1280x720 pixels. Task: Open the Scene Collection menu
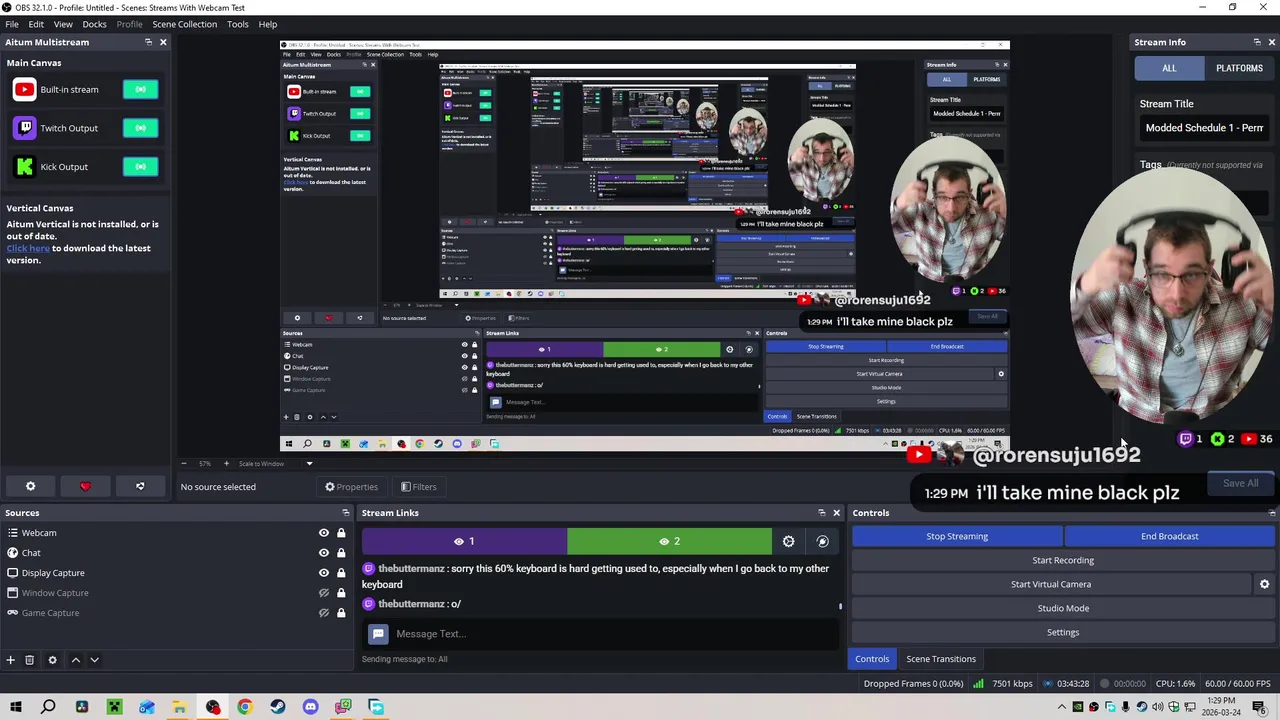pos(184,24)
